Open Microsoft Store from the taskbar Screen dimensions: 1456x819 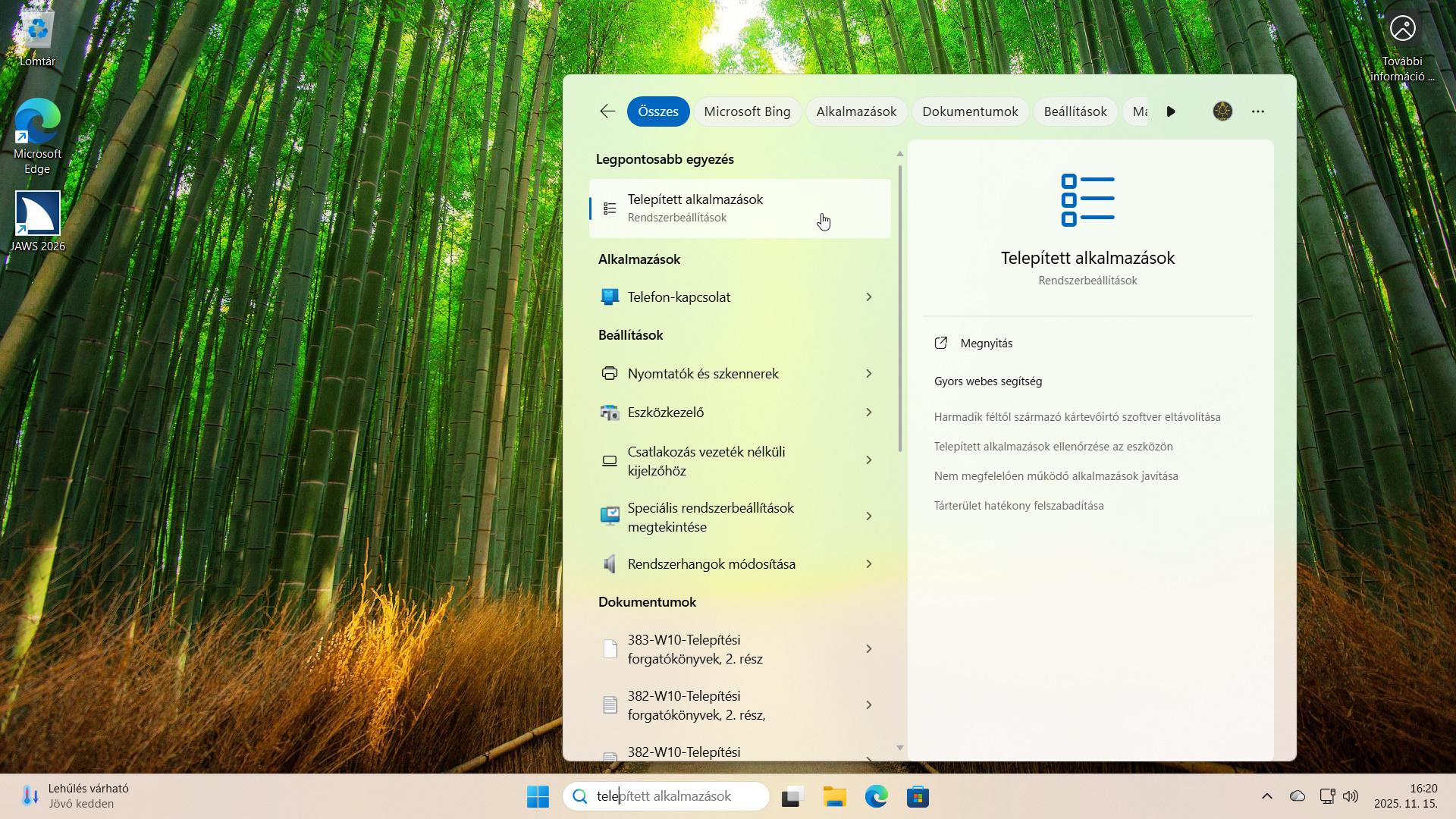coord(918,796)
